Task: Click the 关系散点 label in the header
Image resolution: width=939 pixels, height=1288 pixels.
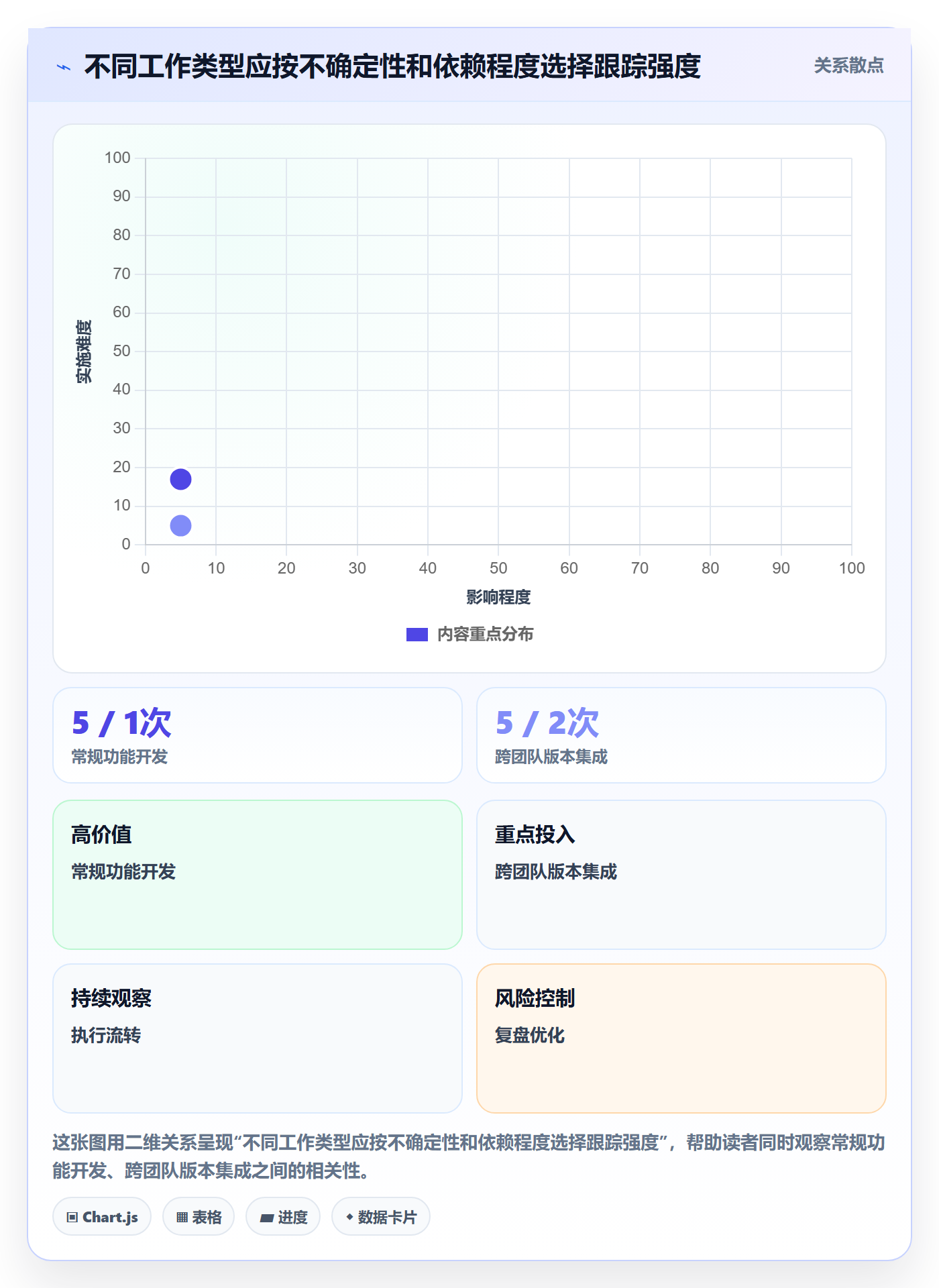Action: 848,66
